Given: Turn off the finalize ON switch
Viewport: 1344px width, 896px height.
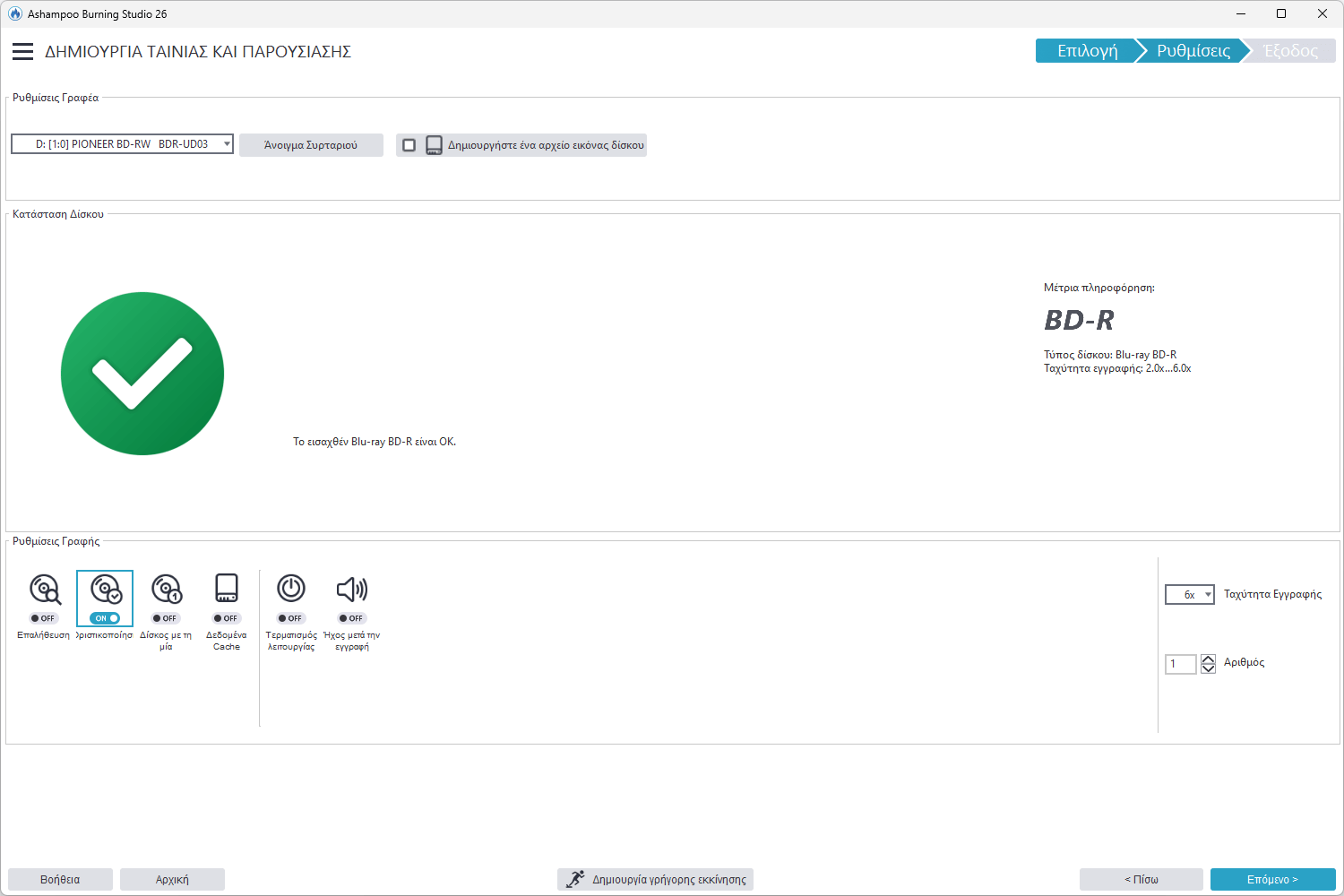Looking at the screenshot, I should (x=105, y=618).
